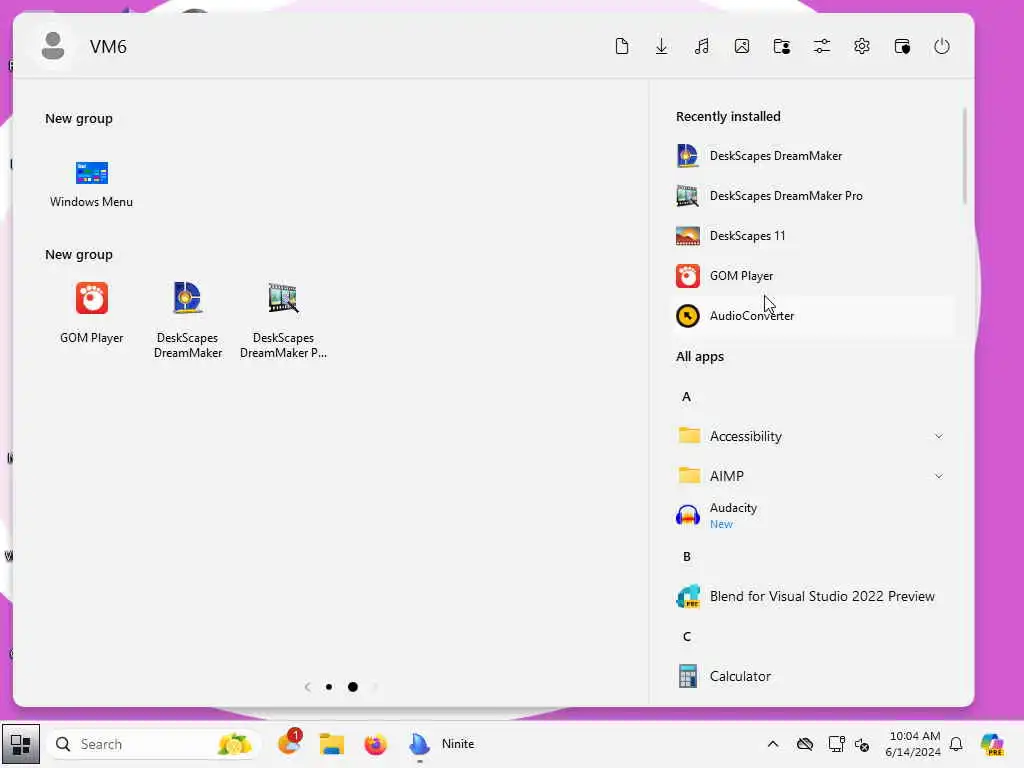Open the Documents folder icon in header
The height and width of the screenshot is (768, 1024).
[622, 46]
